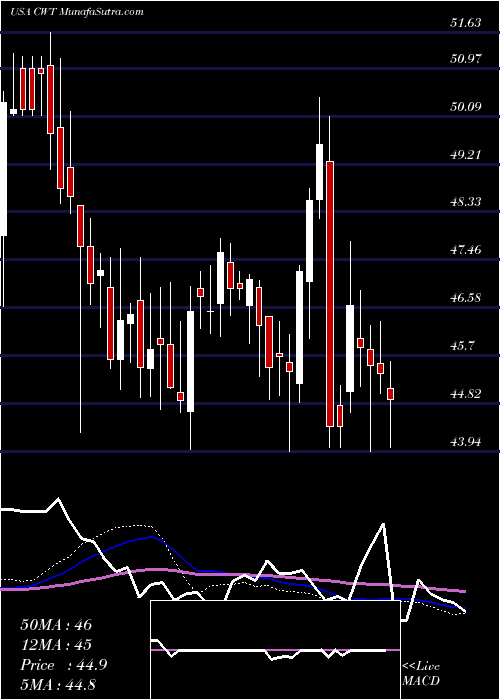500x700 pixels.
Task: Select the 47.46 price axis label
Action: (x=466, y=250)
